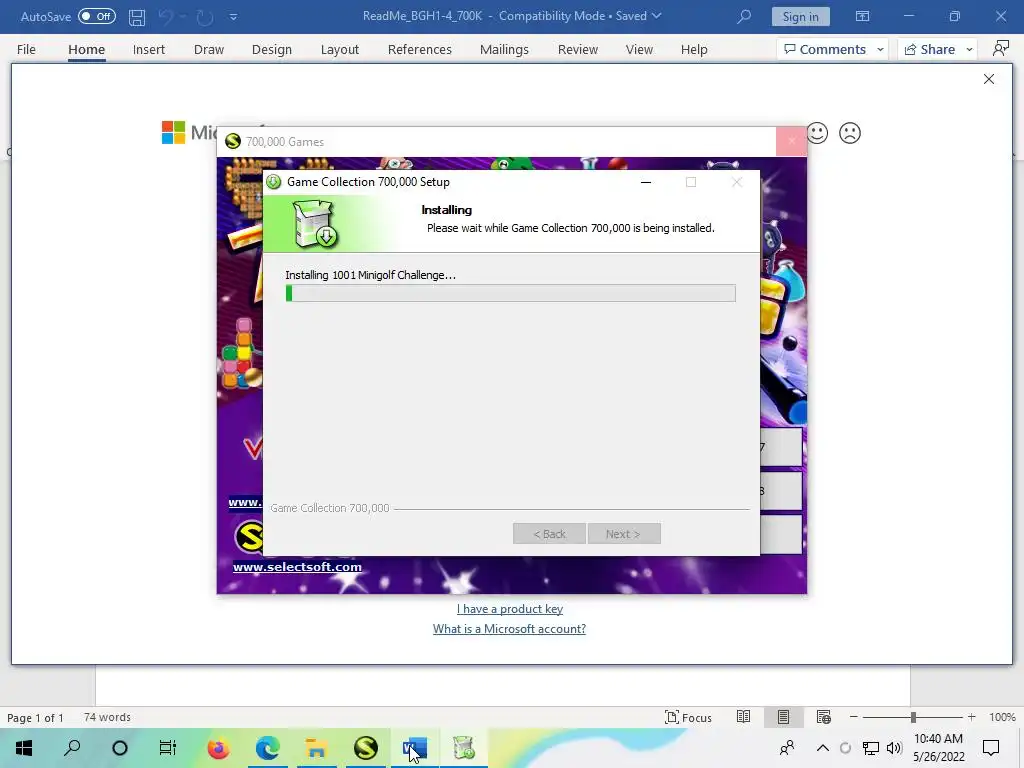The image size is (1024, 768).
Task: Open the volume control
Action: [894, 748]
